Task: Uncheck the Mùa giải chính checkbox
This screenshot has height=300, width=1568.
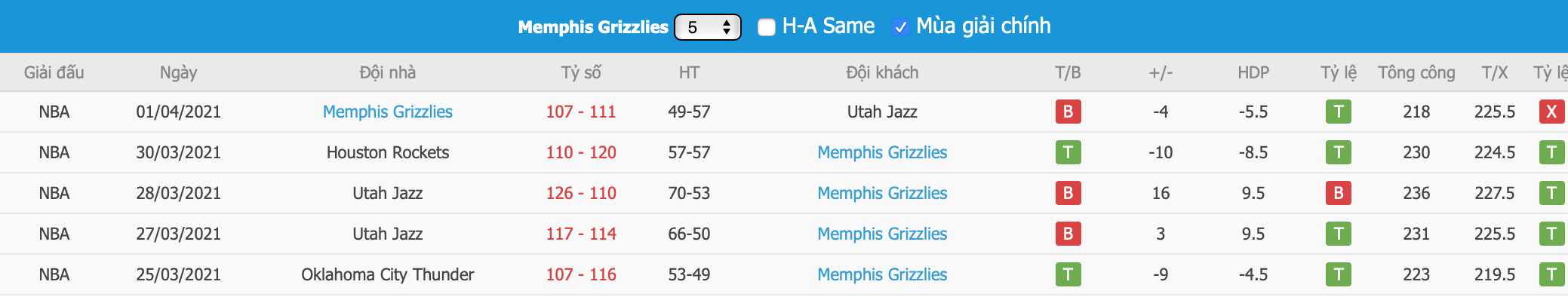Action: point(900,27)
